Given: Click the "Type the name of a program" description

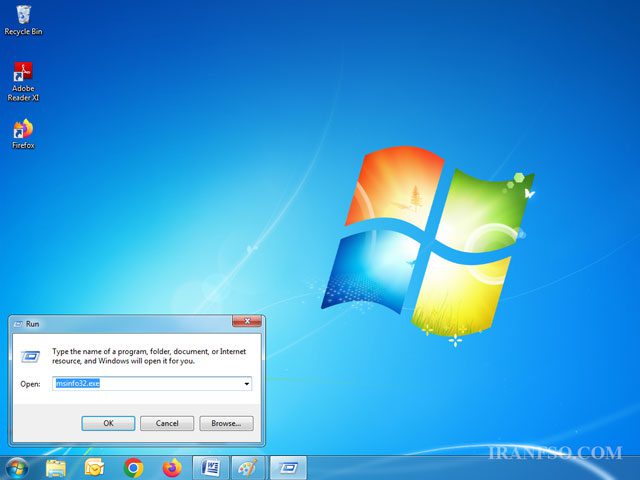Looking at the screenshot, I should click(x=149, y=356).
